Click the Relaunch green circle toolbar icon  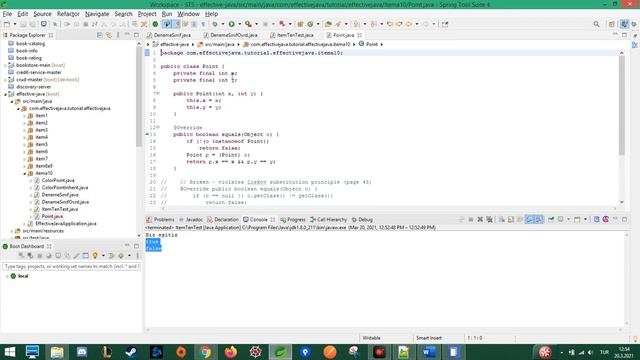(x=155, y=24)
